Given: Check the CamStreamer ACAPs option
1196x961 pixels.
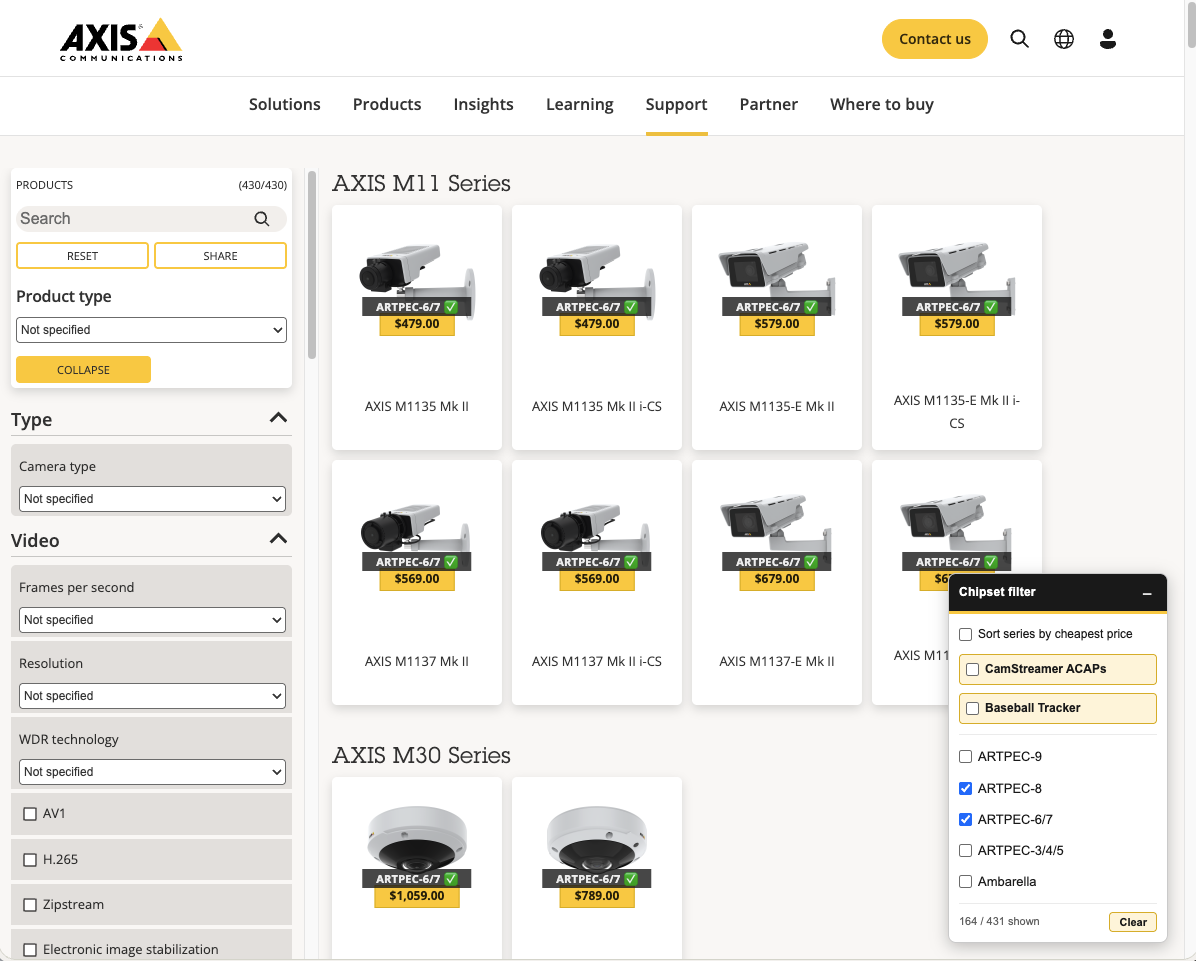Looking at the screenshot, I should (973, 670).
